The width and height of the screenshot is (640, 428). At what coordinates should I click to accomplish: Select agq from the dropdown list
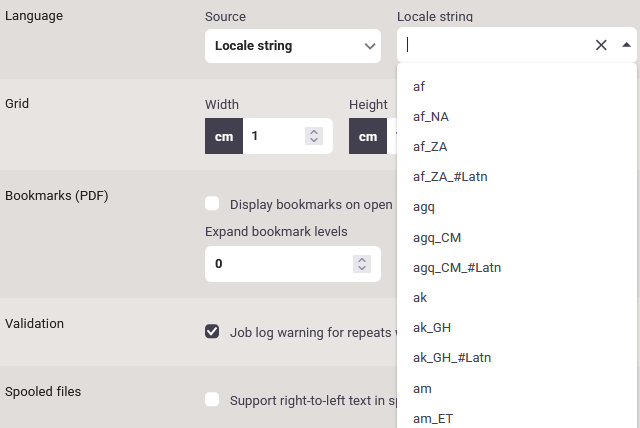click(424, 207)
